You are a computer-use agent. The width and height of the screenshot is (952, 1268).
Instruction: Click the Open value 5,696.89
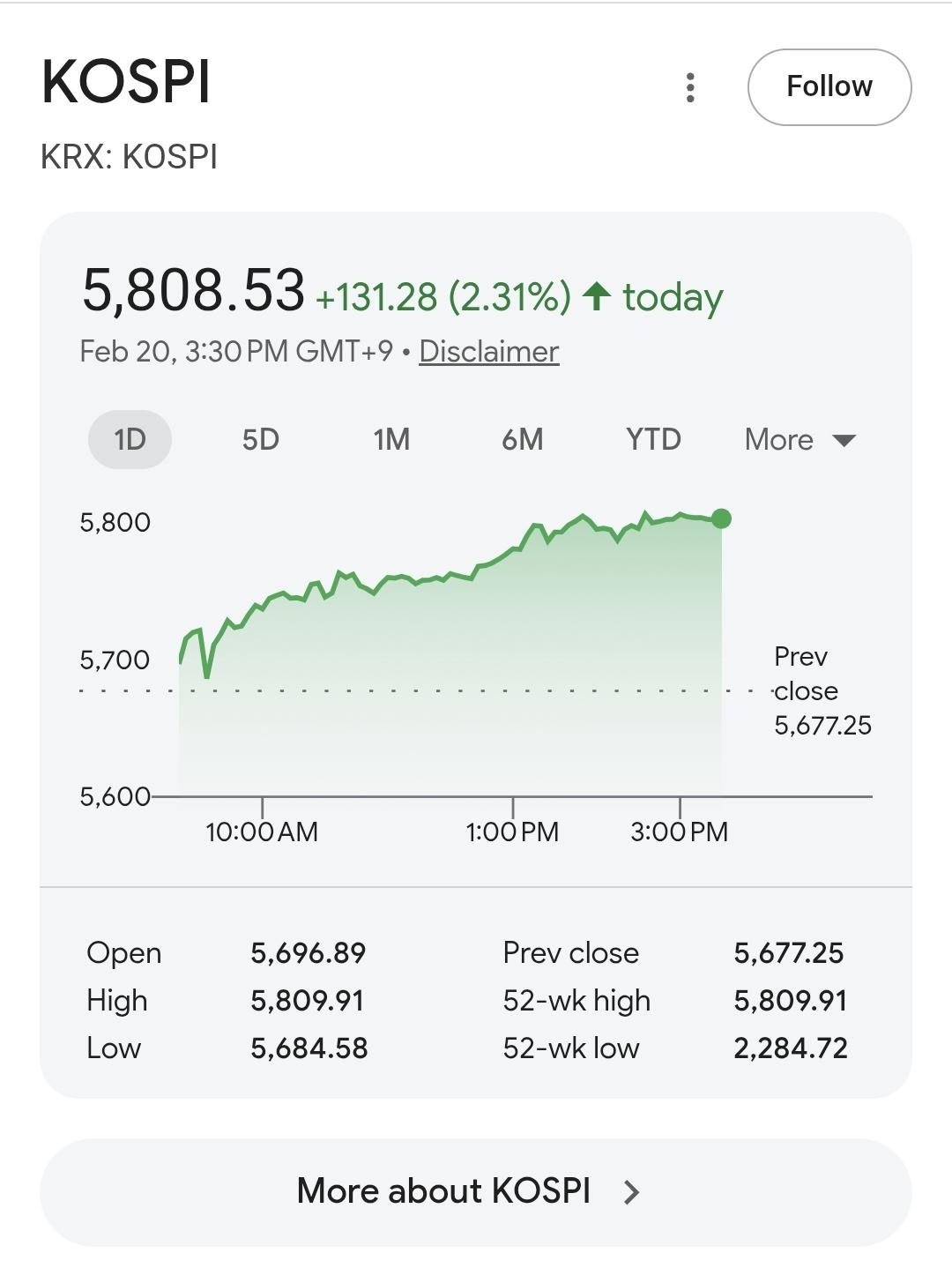coord(309,952)
